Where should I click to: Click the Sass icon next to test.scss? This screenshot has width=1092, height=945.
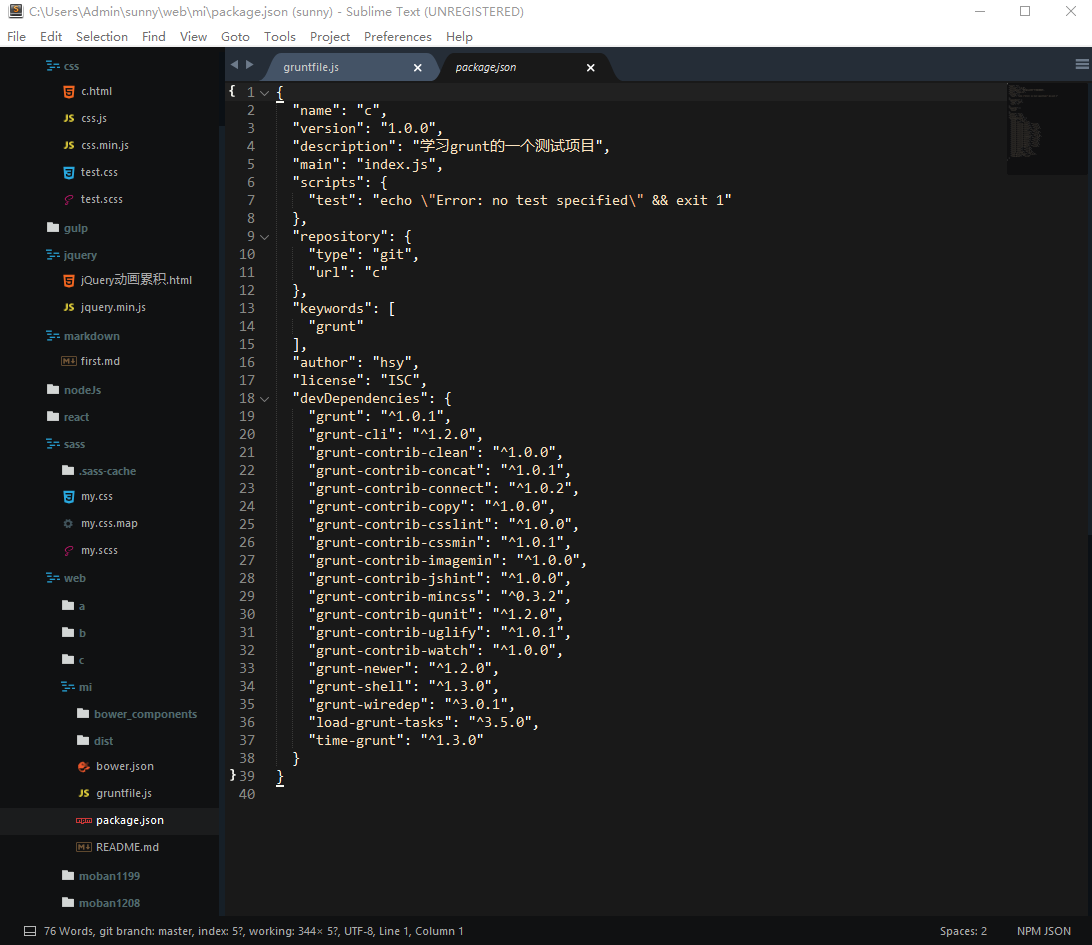tap(68, 199)
